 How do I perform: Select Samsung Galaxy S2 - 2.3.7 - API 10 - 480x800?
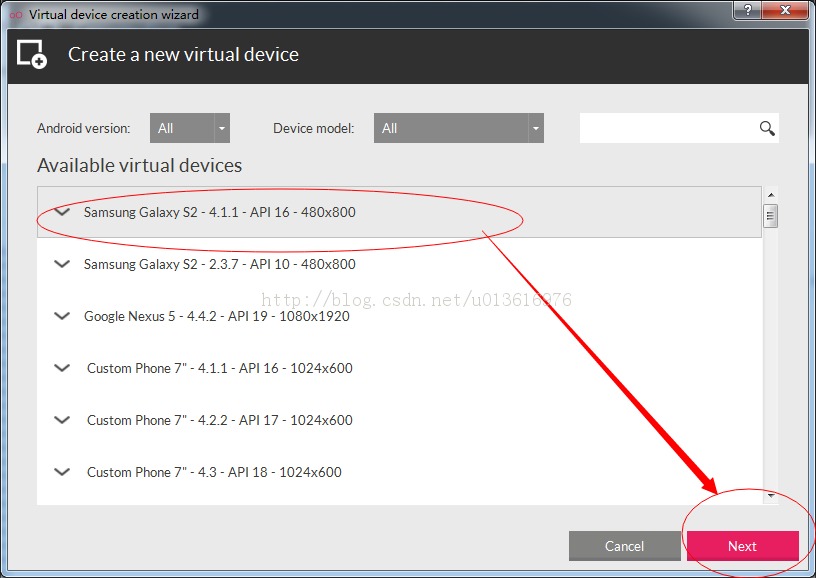point(399,264)
